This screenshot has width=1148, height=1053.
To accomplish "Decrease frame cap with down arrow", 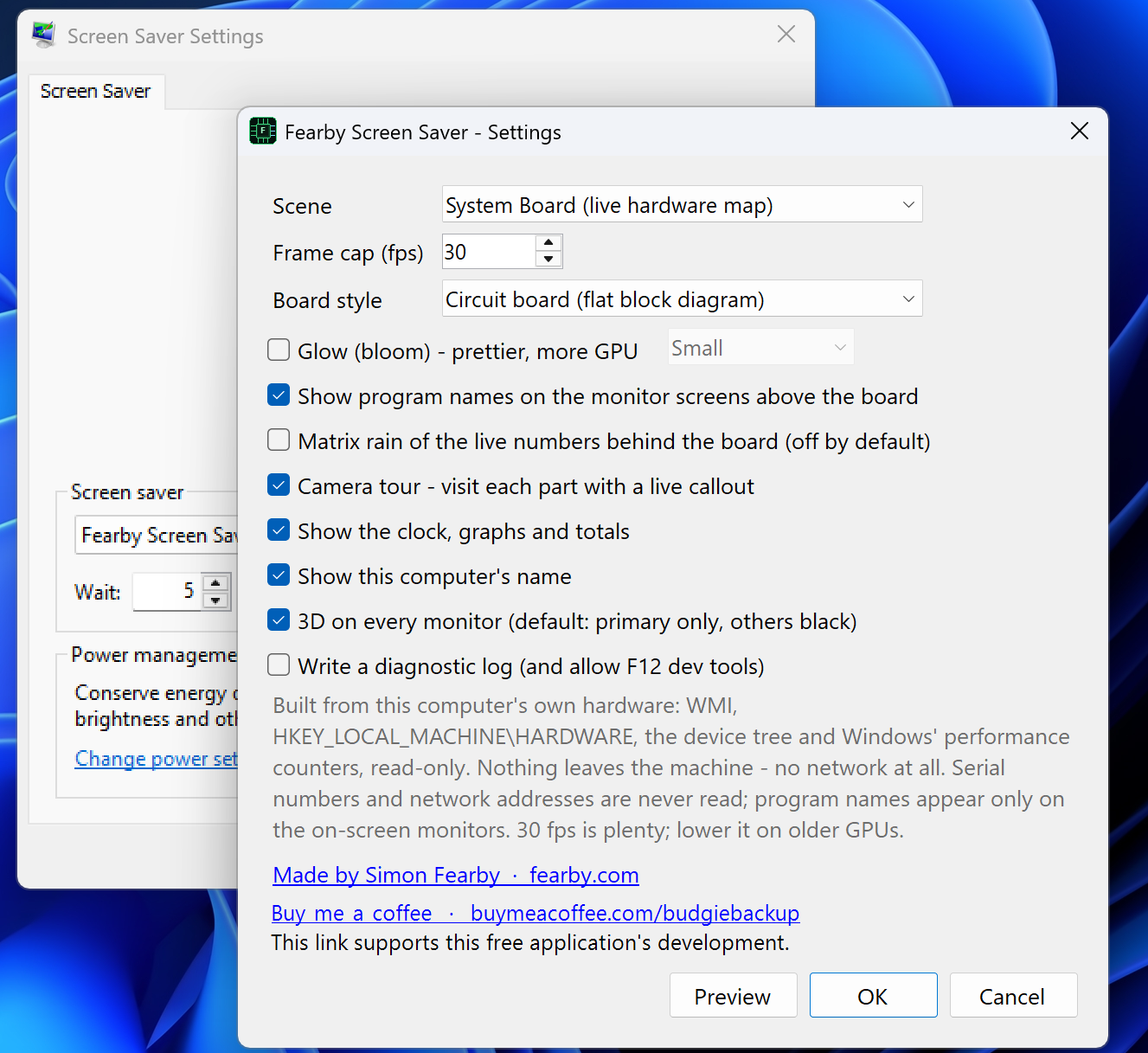I will point(548,259).
